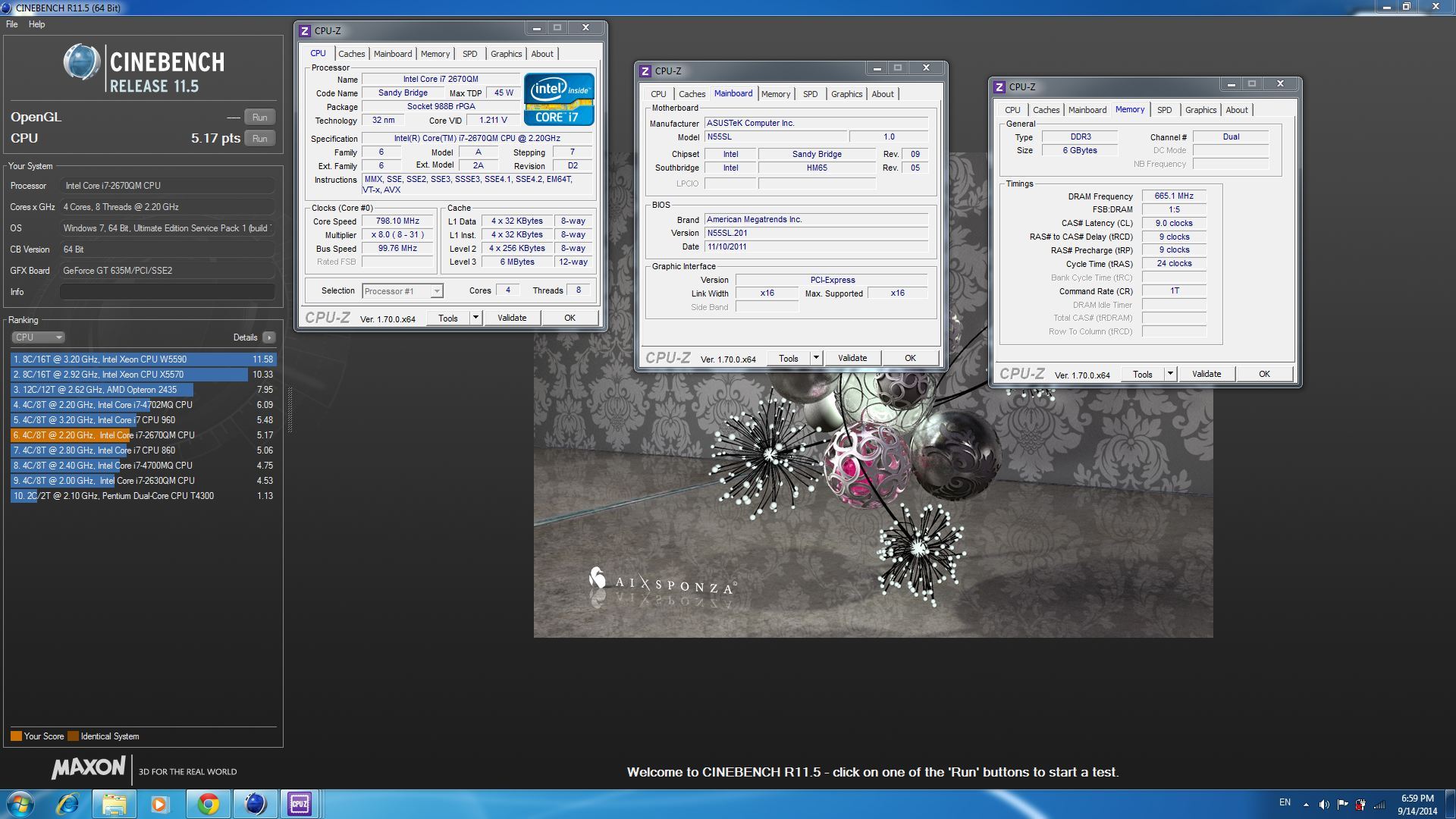Open Windows Explorer folder taskbar icon
The image size is (1456, 819).
115,804
